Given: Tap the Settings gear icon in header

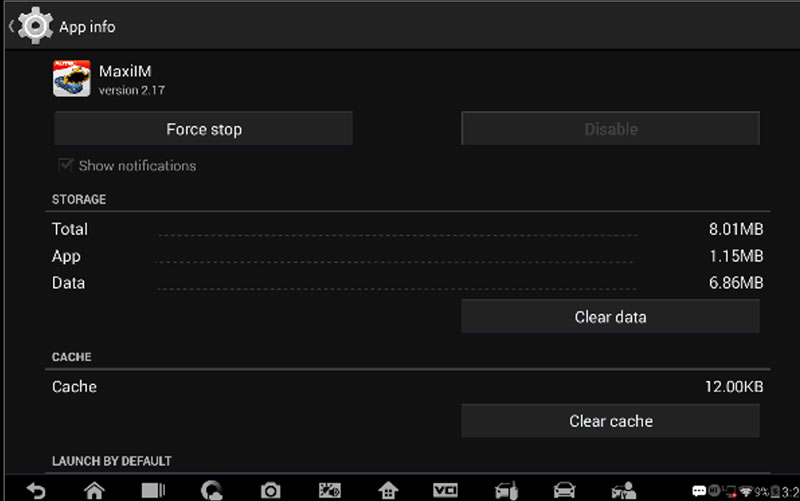Looking at the screenshot, I should coord(35,26).
